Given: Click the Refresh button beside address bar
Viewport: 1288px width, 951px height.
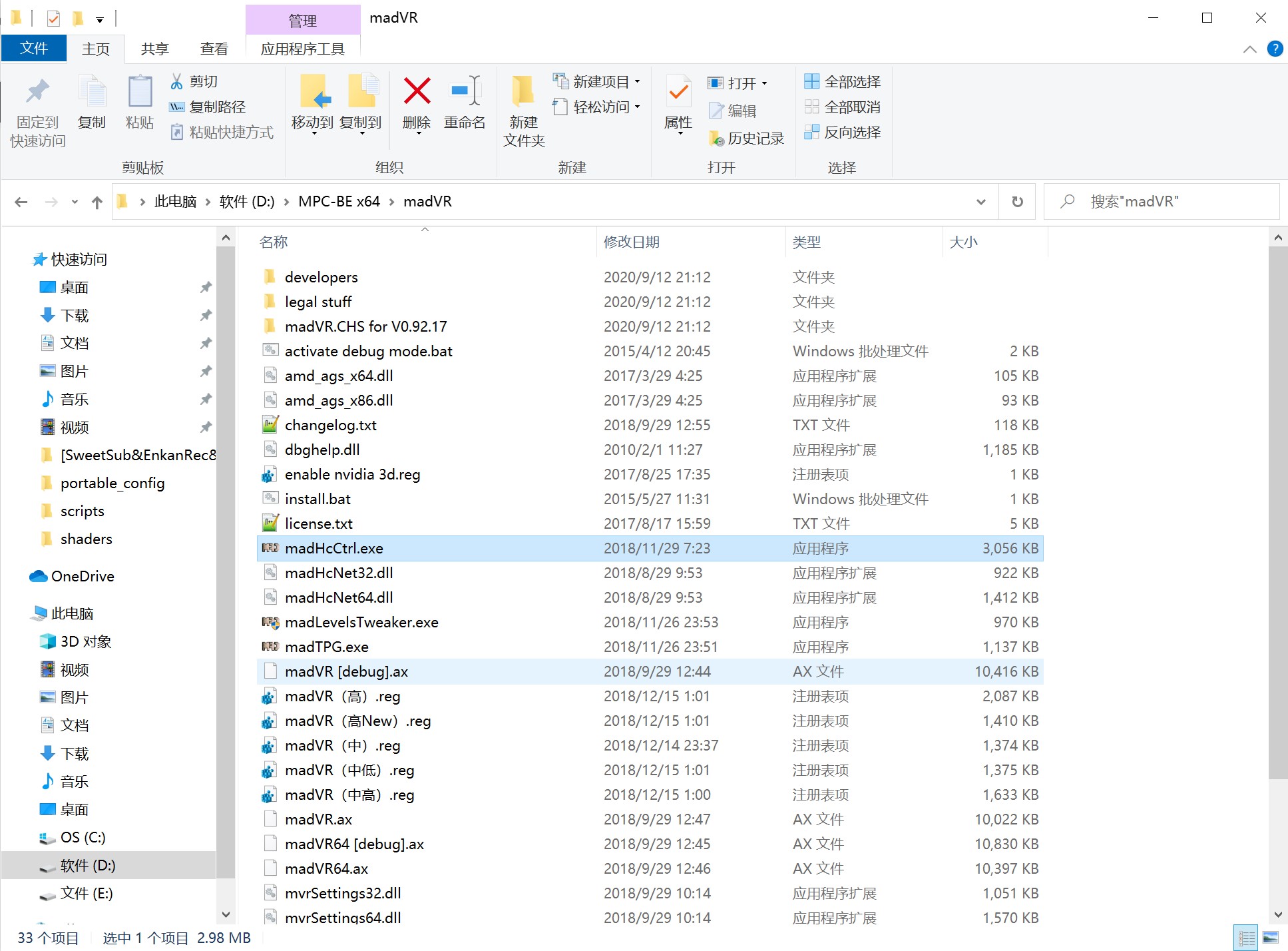Looking at the screenshot, I should tap(1017, 201).
